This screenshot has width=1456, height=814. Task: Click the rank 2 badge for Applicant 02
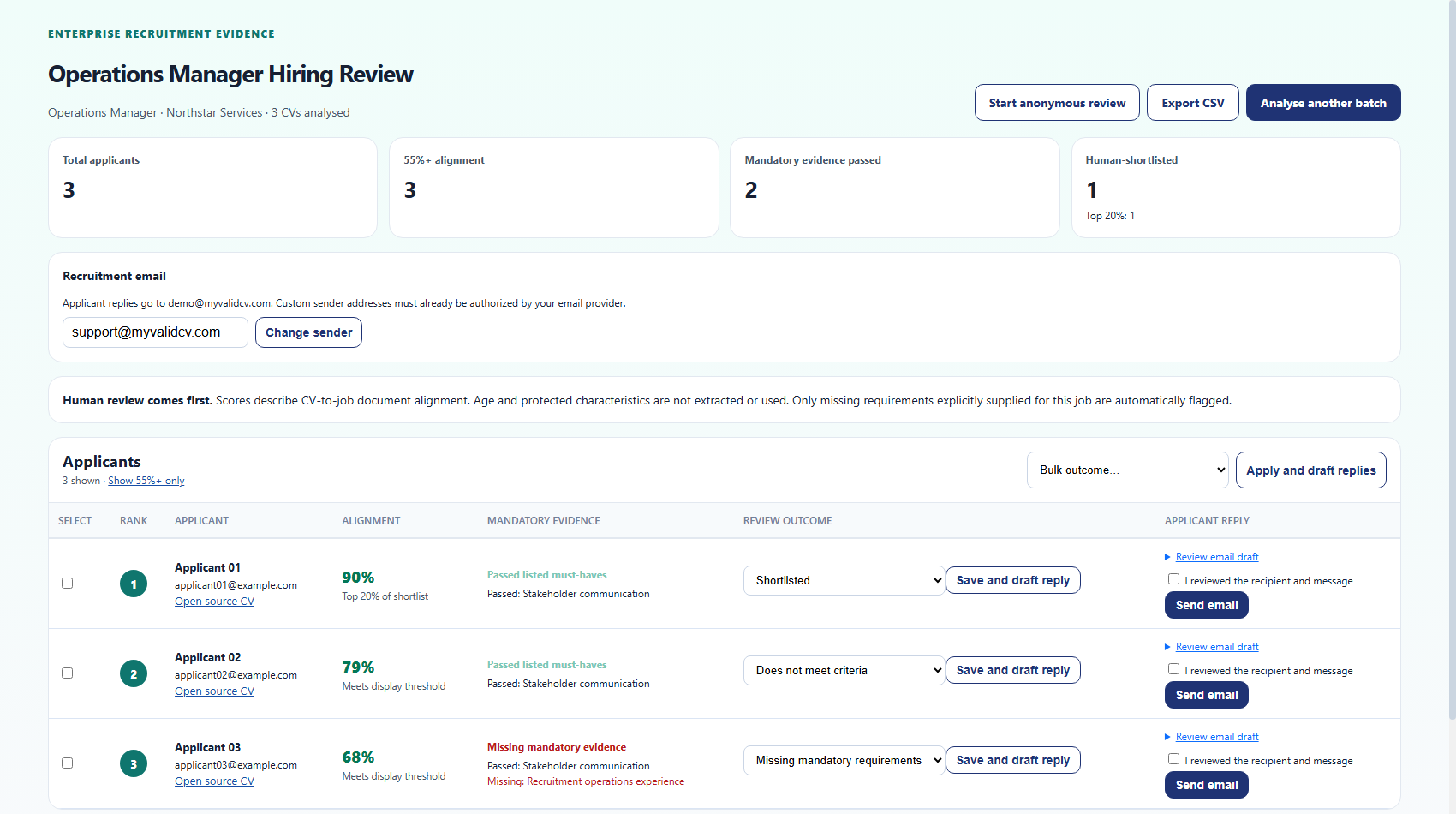[134, 674]
